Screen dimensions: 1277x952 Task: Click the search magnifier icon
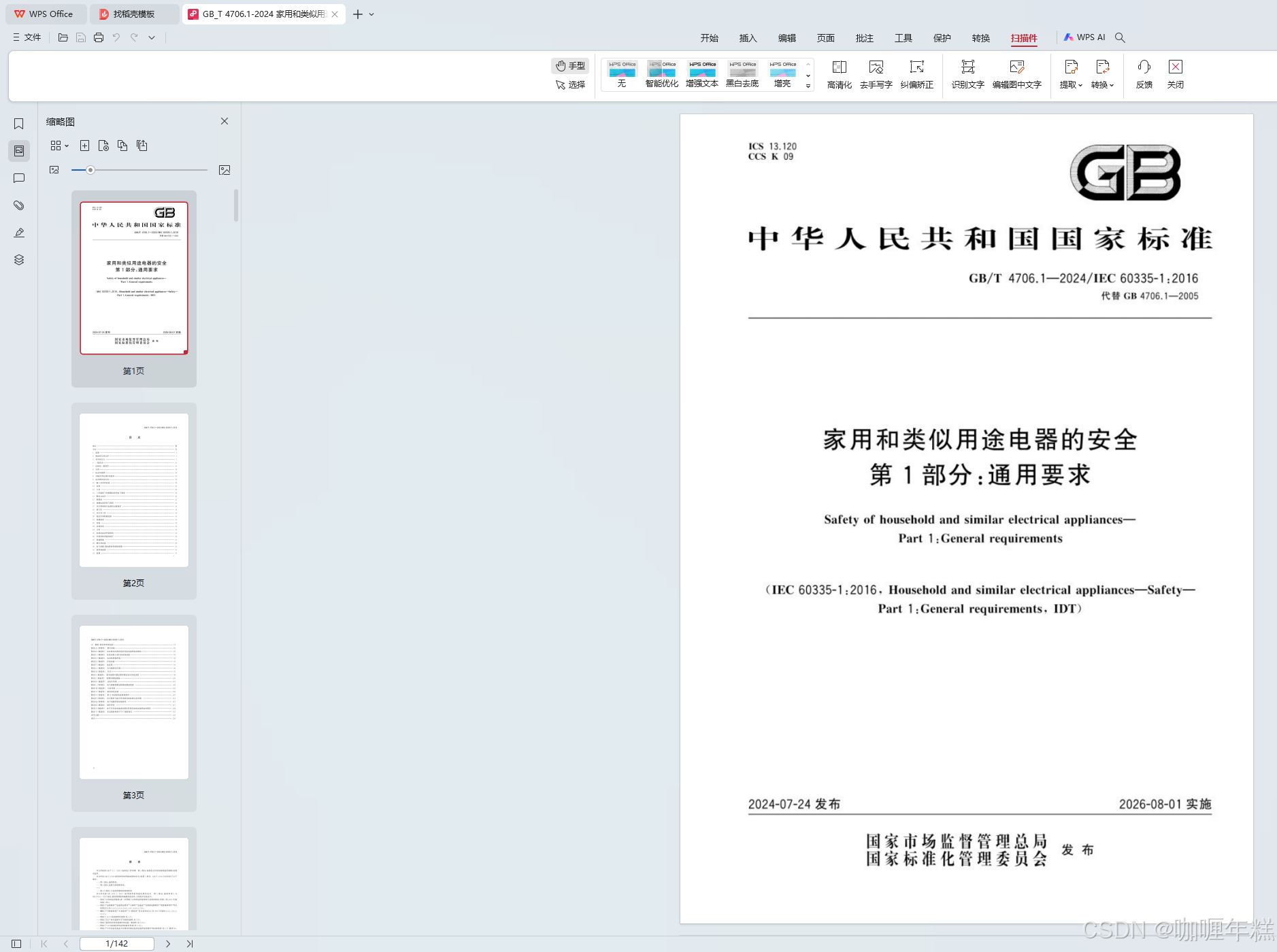(x=1120, y=37)
